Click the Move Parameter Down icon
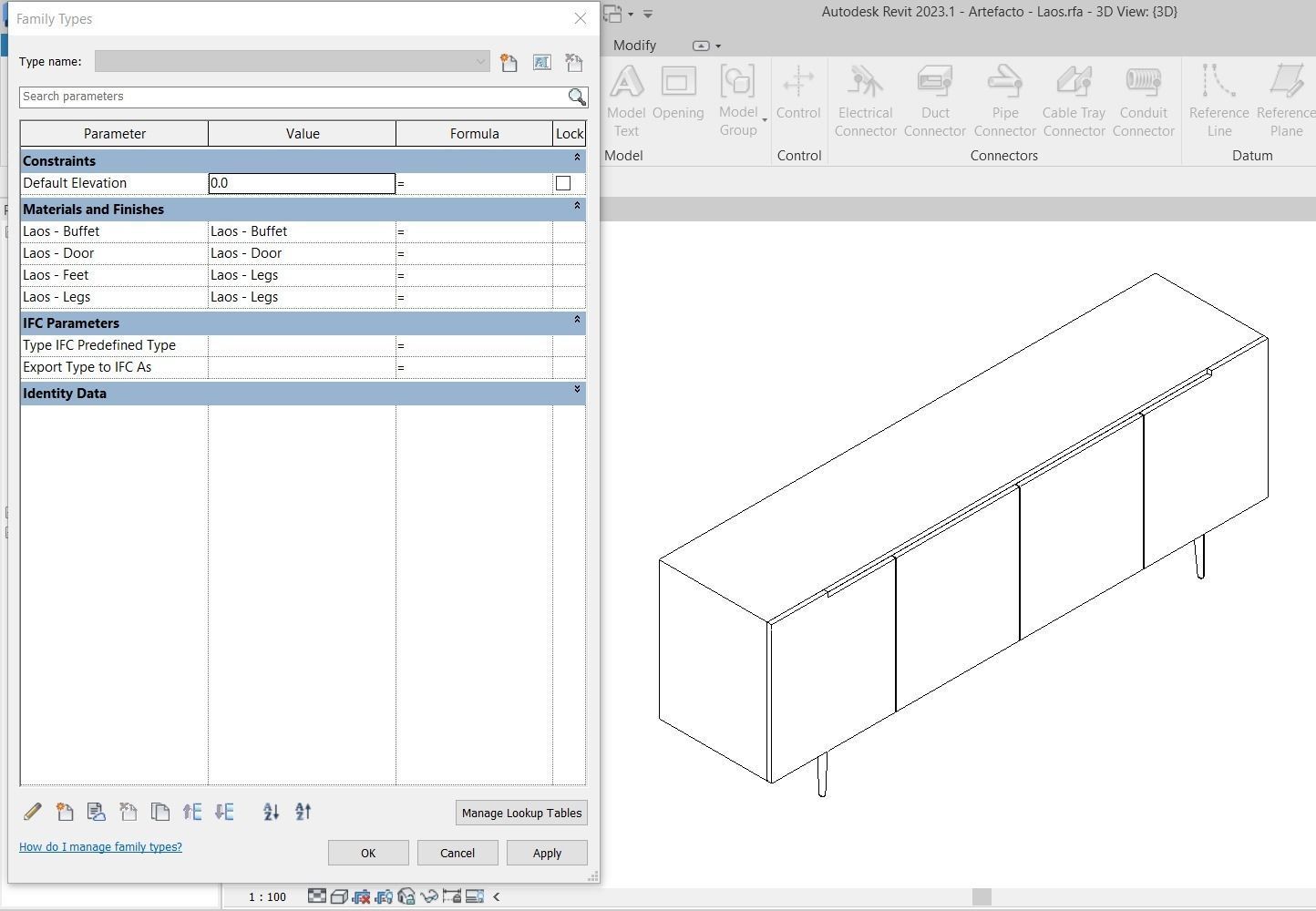 pyautogui.click(x=224, y=812)
